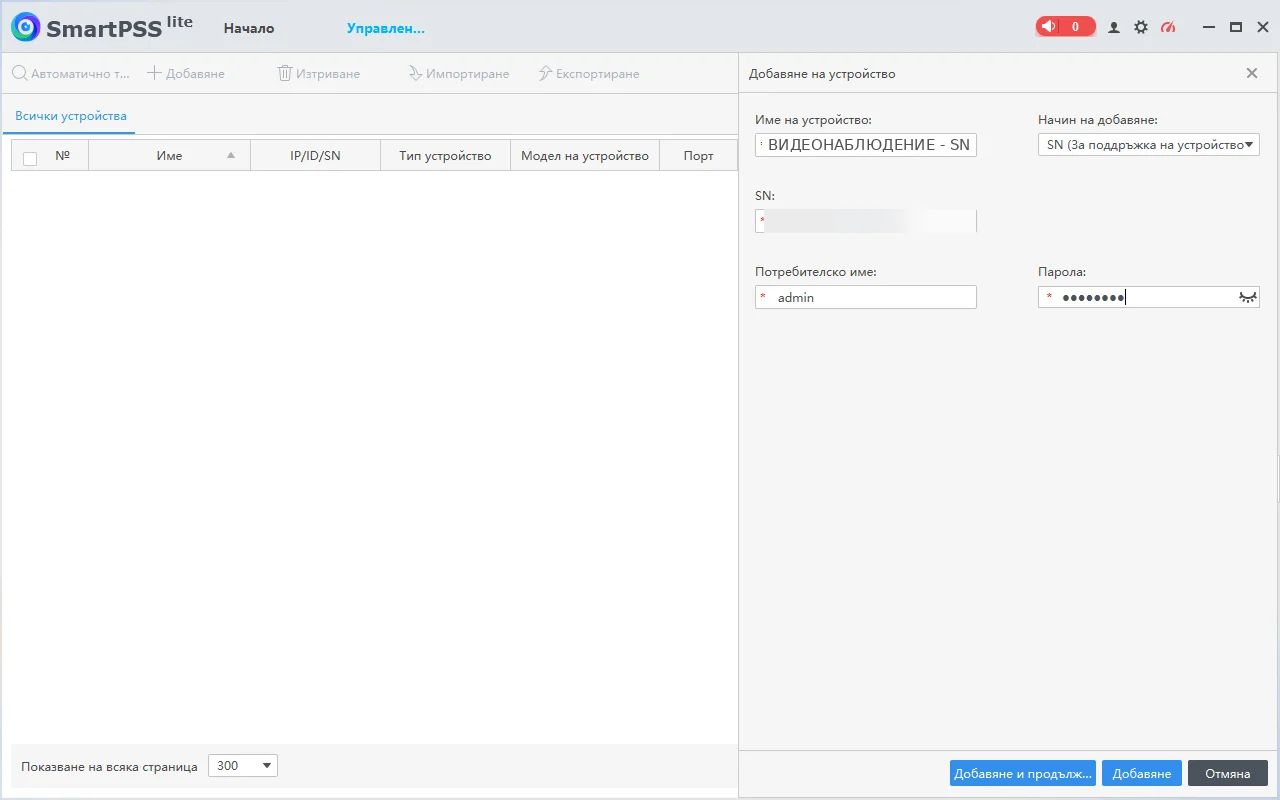Click the SmartPSS lite logo icon
The height and width of the screenshot is (800, 1280).
pos(26,27)
